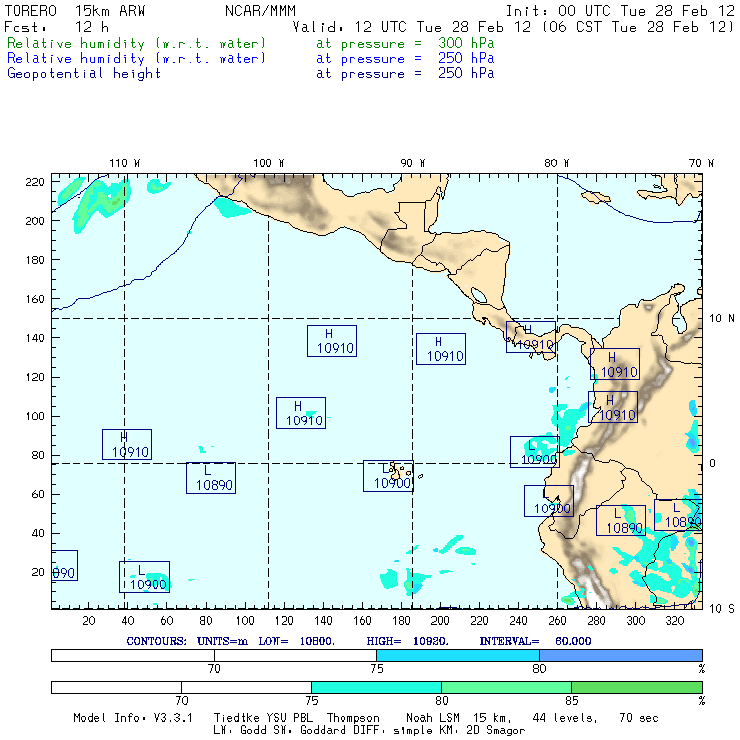Click the '10 N' latitude label
The image size is (740, 740).
coord(722,319)
